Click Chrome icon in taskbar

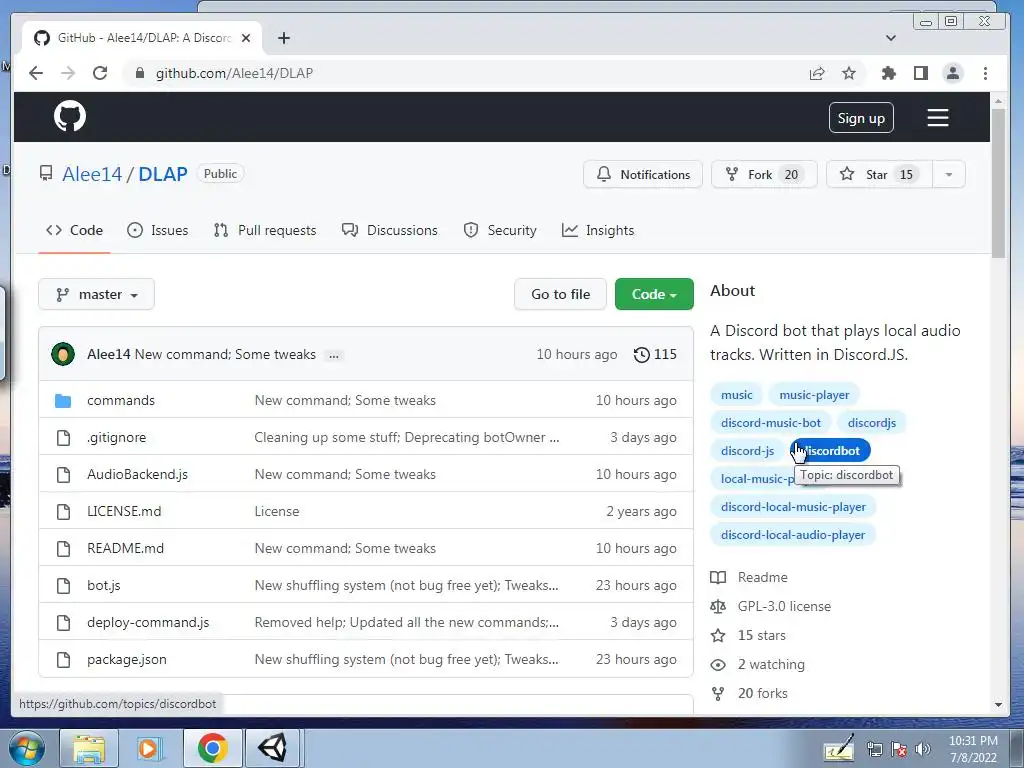pos(212,748)
